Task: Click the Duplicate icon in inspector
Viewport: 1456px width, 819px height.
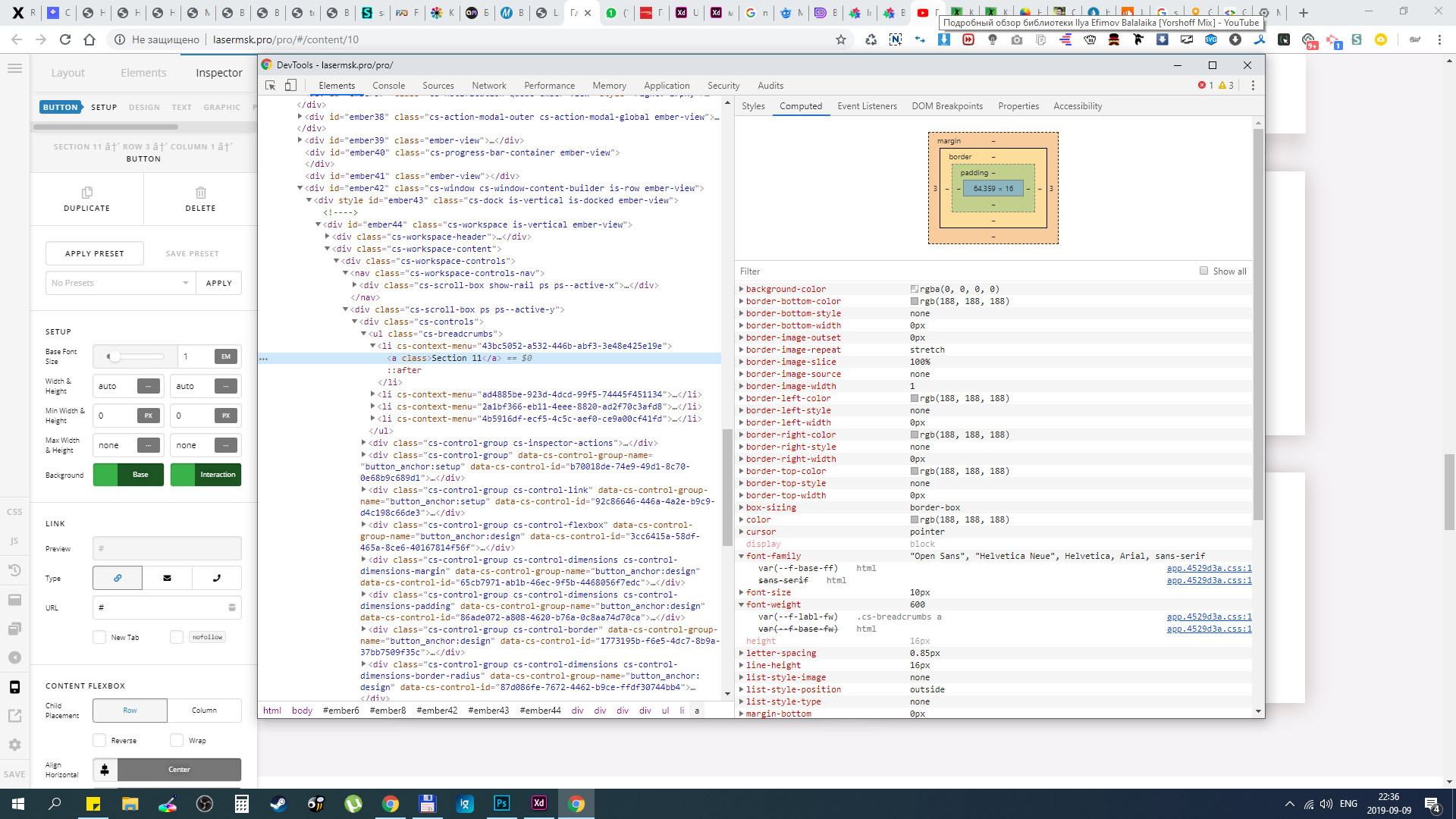Action: point(86,193)
